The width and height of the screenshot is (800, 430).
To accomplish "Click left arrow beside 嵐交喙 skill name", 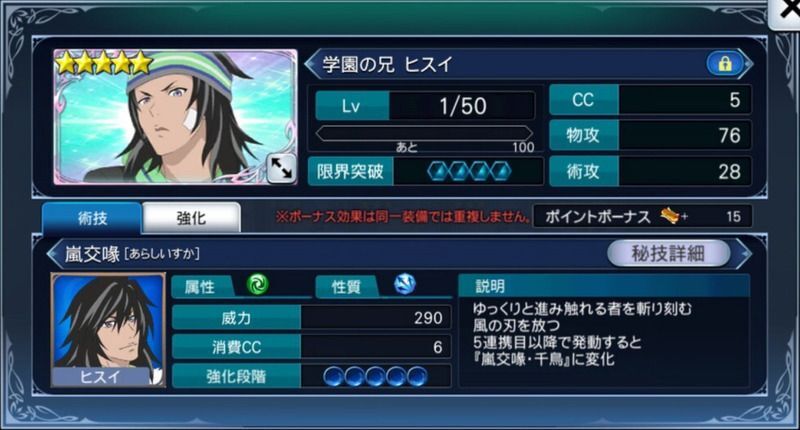I will [53, 253].
